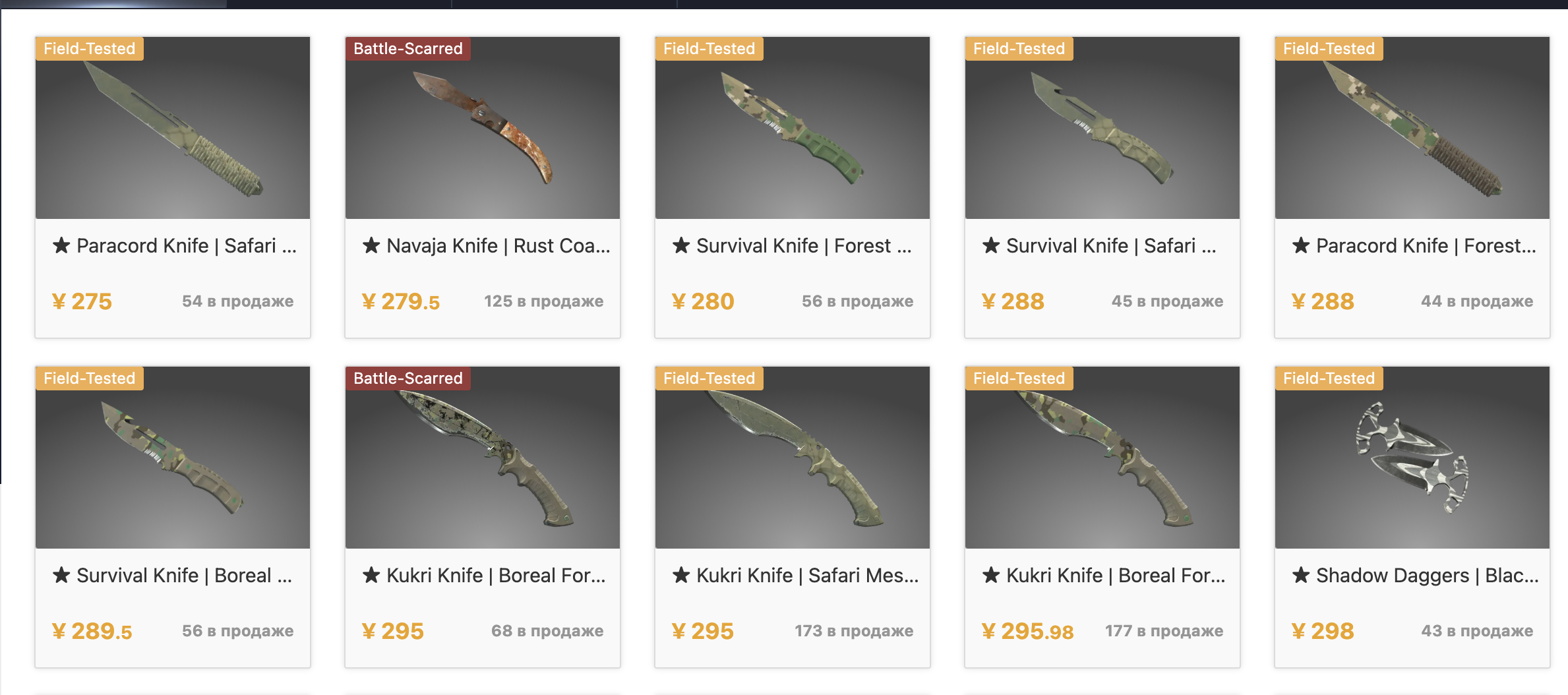Screen dimensions: 1568x695
Task: Click Field-Tested badge on Shadow Daggers
Action: click(x=1329, y=378)
